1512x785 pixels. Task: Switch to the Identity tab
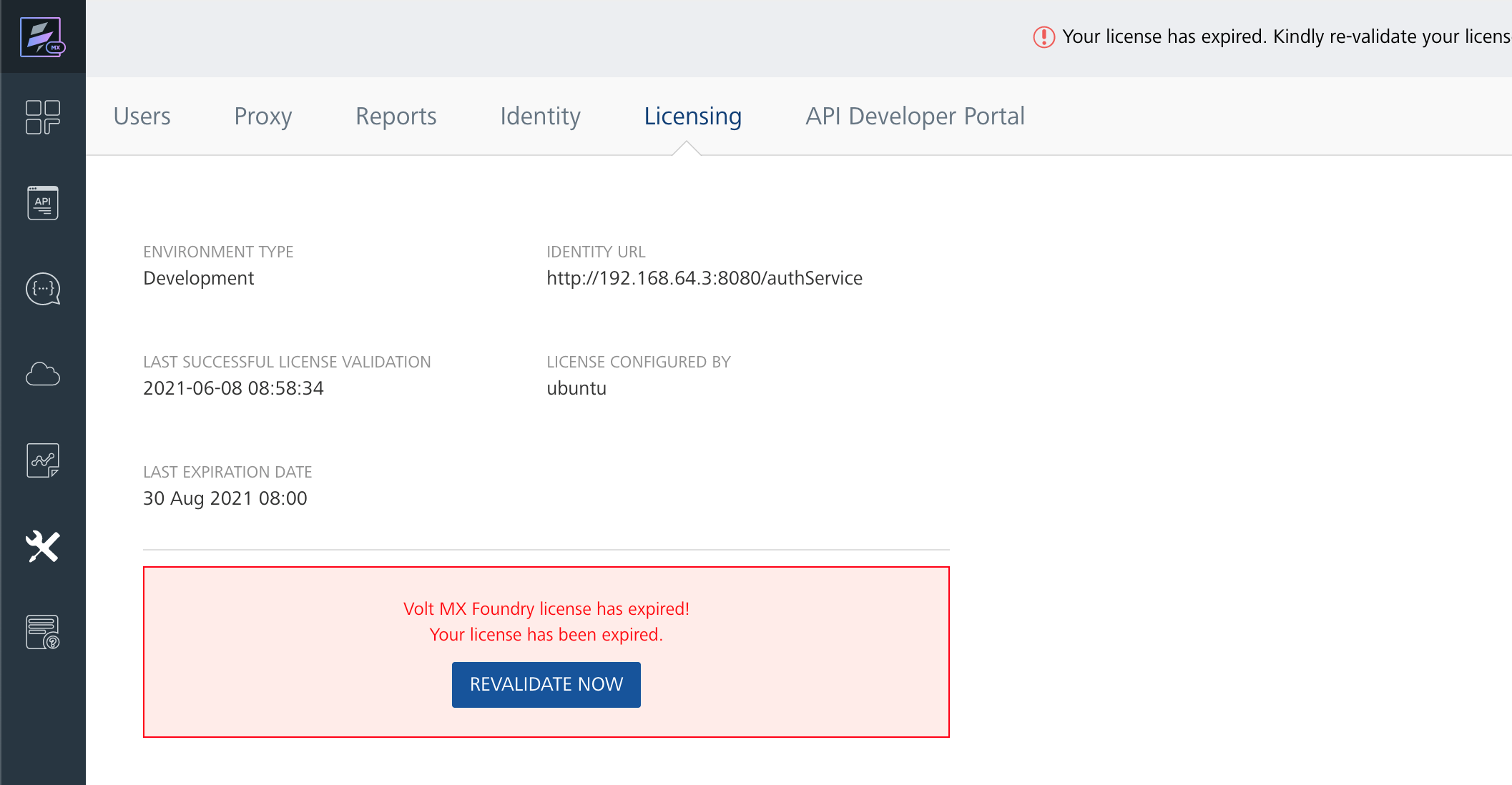click(540, 116)
